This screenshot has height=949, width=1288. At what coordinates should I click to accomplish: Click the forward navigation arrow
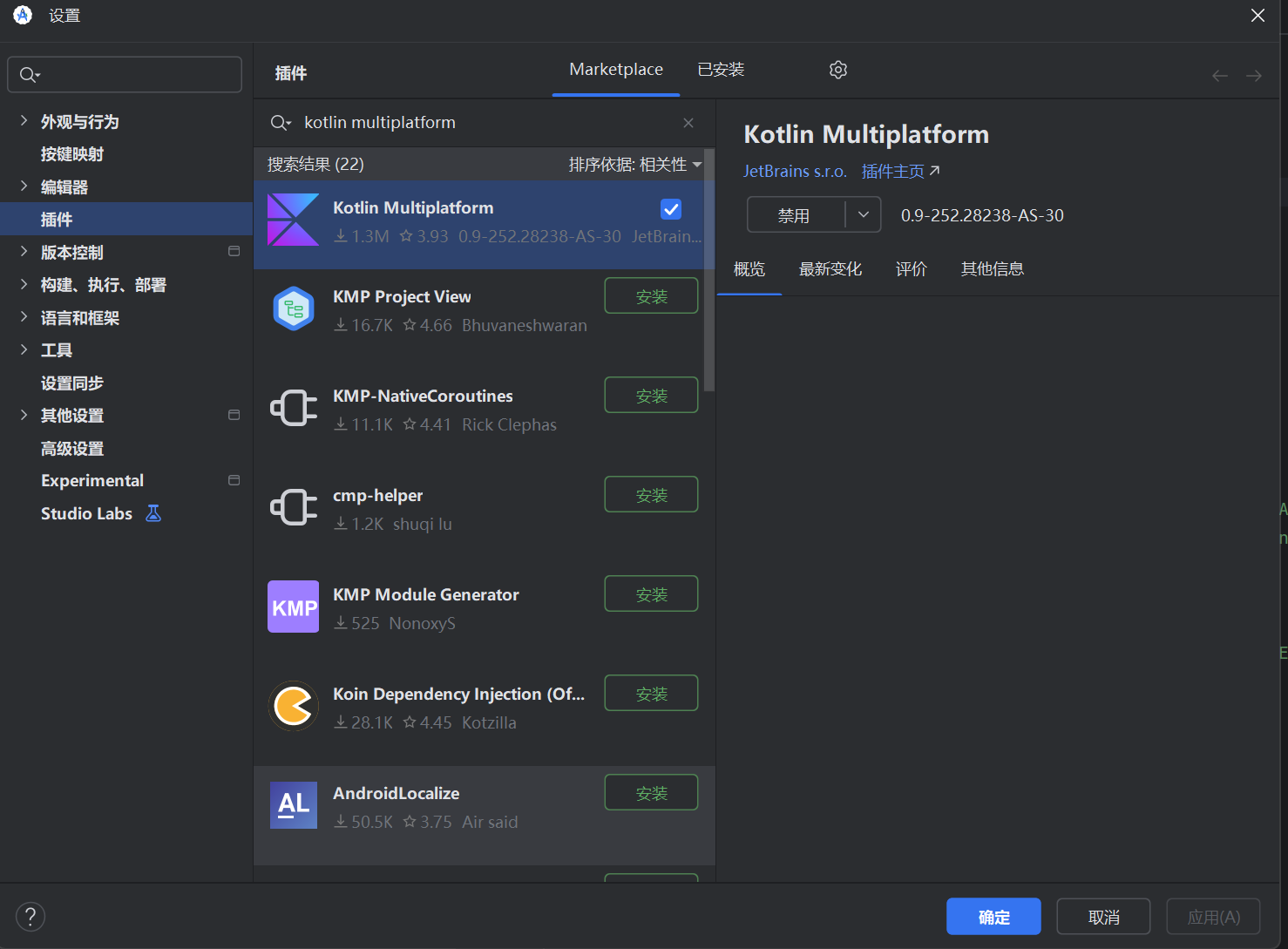1254,76
